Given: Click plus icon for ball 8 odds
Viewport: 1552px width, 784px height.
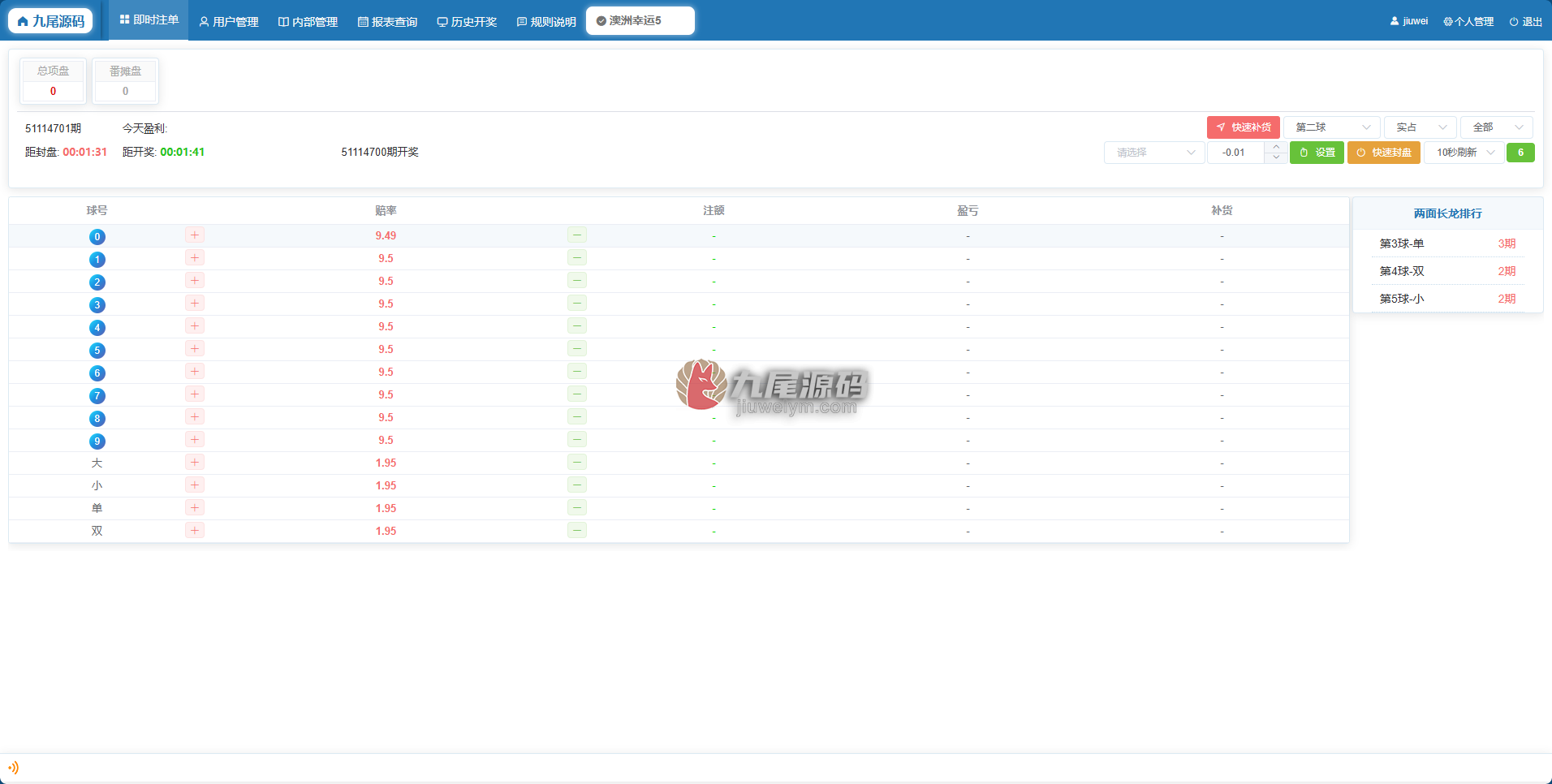Looking at the screenshot, I should (x=195, y=417).
